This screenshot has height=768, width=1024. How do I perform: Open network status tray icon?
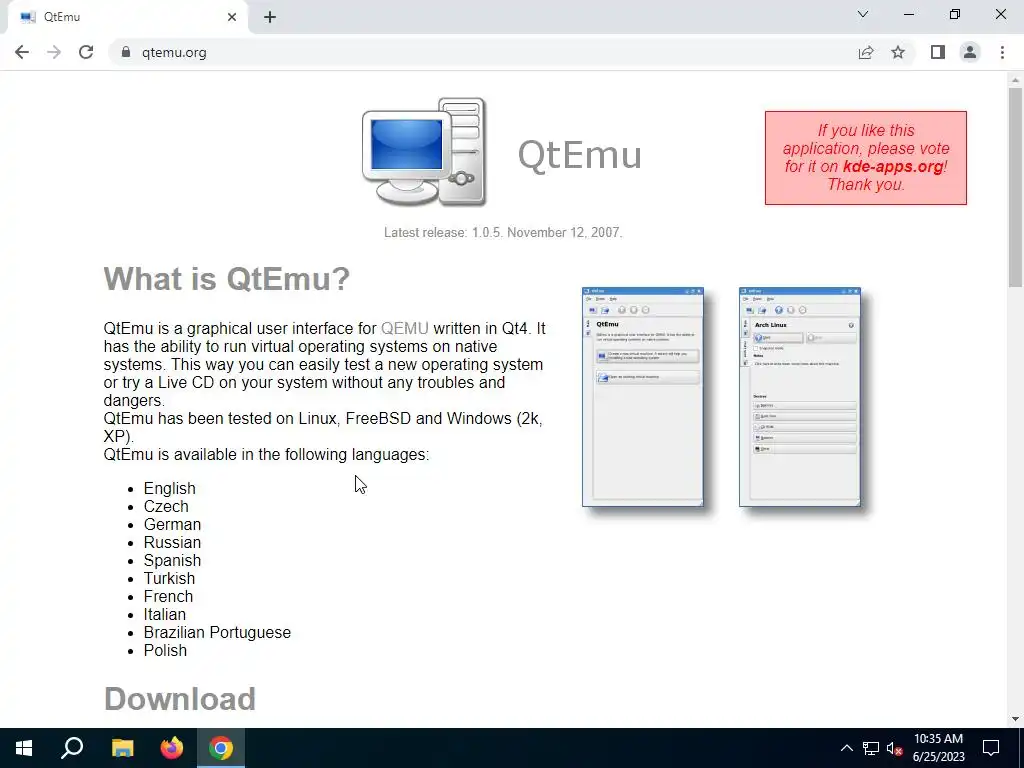click(x=871, y=748)
